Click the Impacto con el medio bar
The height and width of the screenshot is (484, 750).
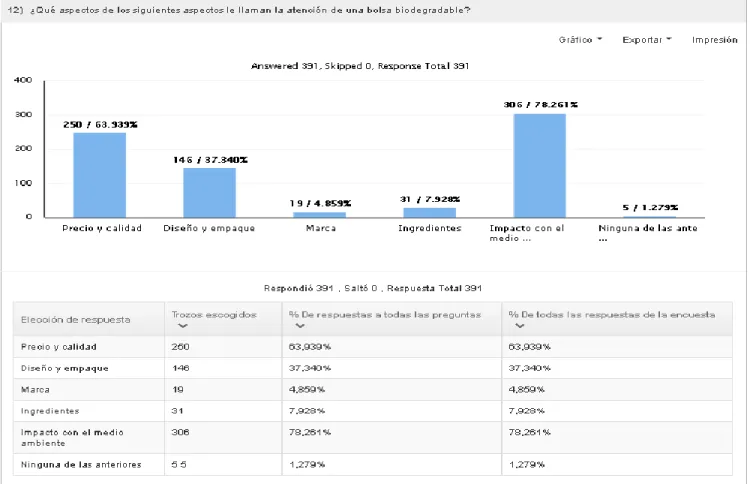[x=540, y=166]
